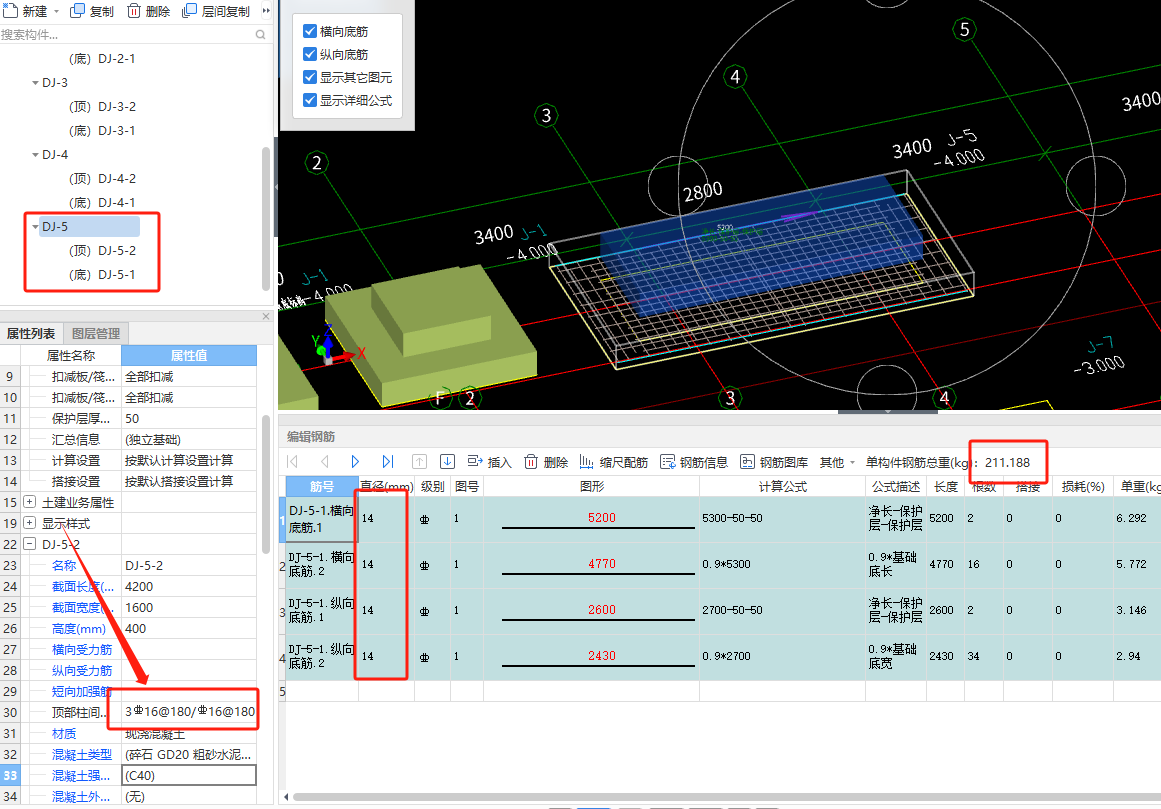The width and height of the screenshot is (1161, 809).
Task: Click the 3⌀16@180 top rebar value
Action: click(190, 711)
